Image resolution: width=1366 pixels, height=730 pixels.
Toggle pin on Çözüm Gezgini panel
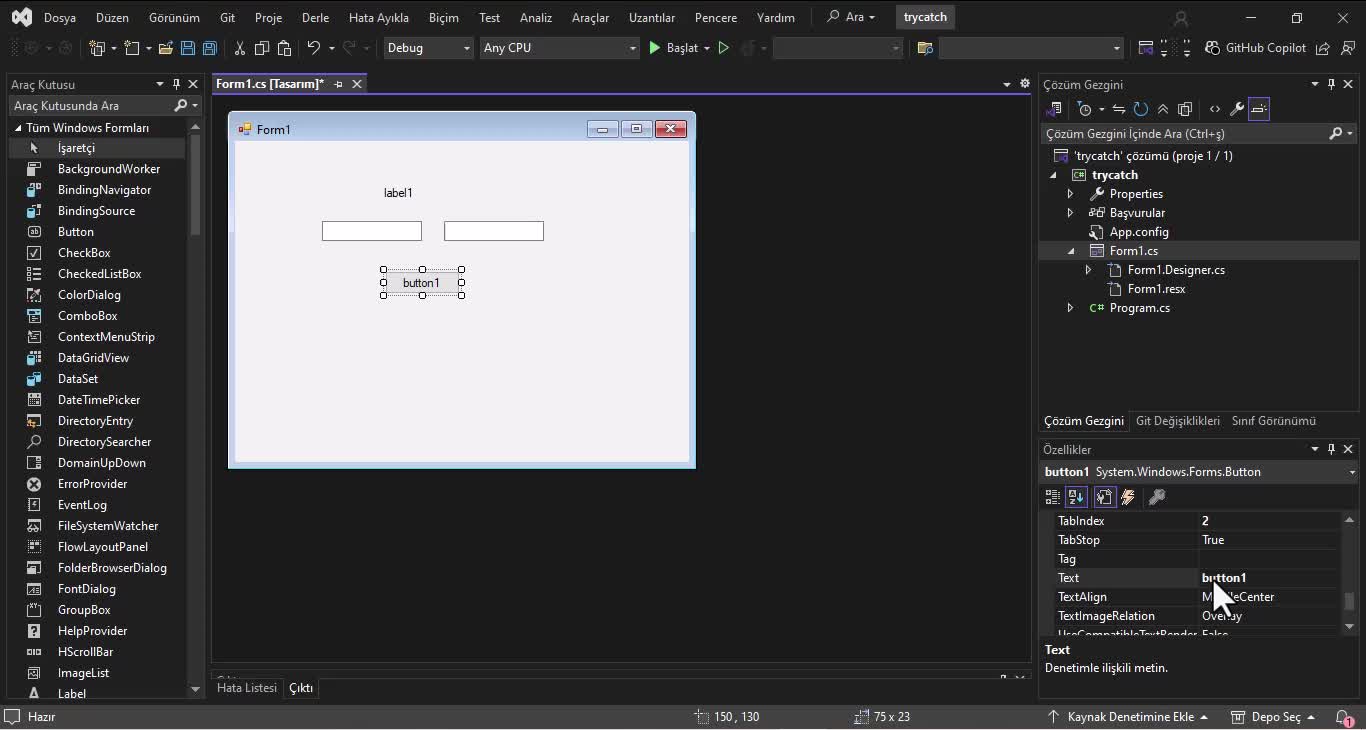(x=1331, y=84)
